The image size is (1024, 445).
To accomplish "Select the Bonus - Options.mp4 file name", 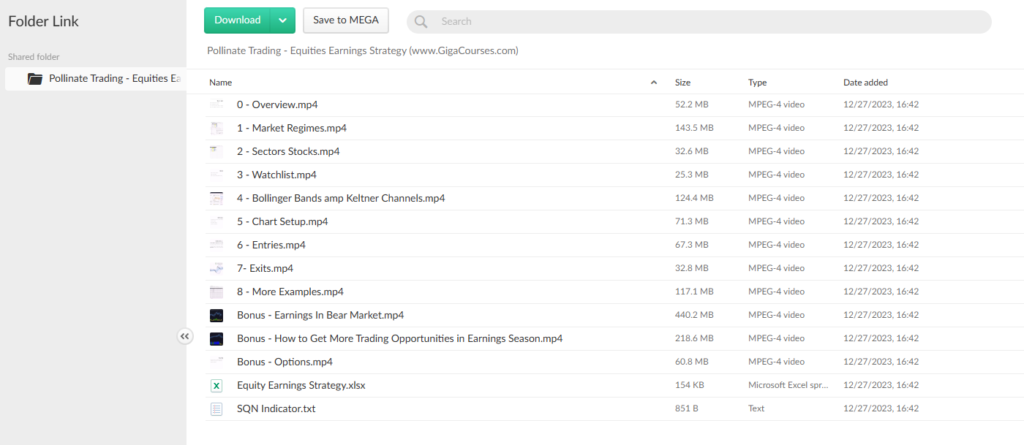I will pyautogui.click(x=285, y=362).
